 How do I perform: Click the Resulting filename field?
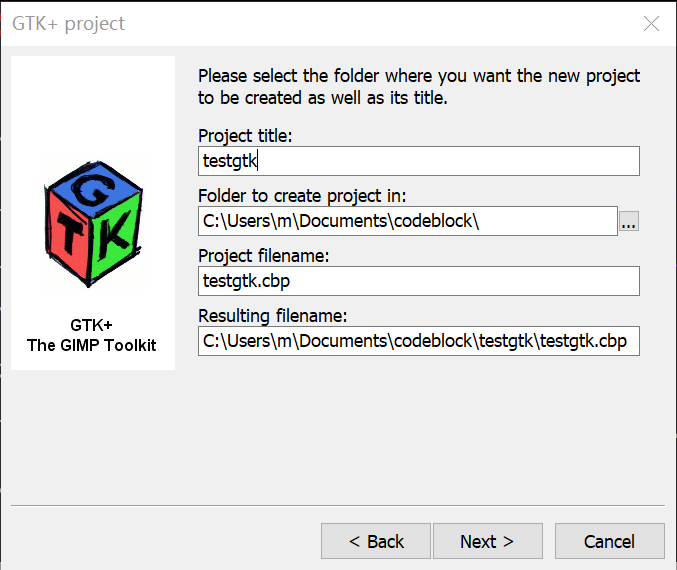pyautogui.click(x=418, y=341)
